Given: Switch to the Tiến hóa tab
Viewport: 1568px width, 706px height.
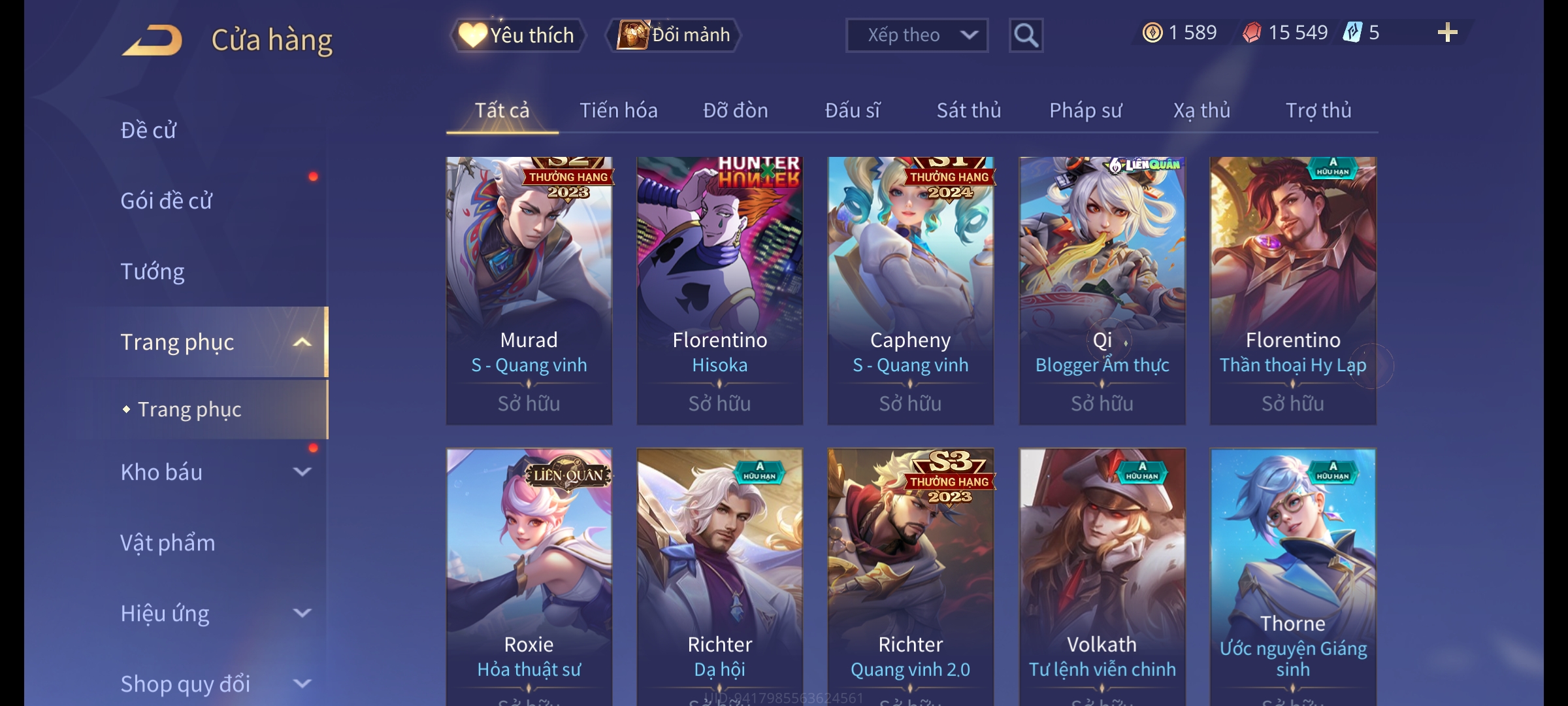Looking at the screenshot, I should click(x=619, y=110).
